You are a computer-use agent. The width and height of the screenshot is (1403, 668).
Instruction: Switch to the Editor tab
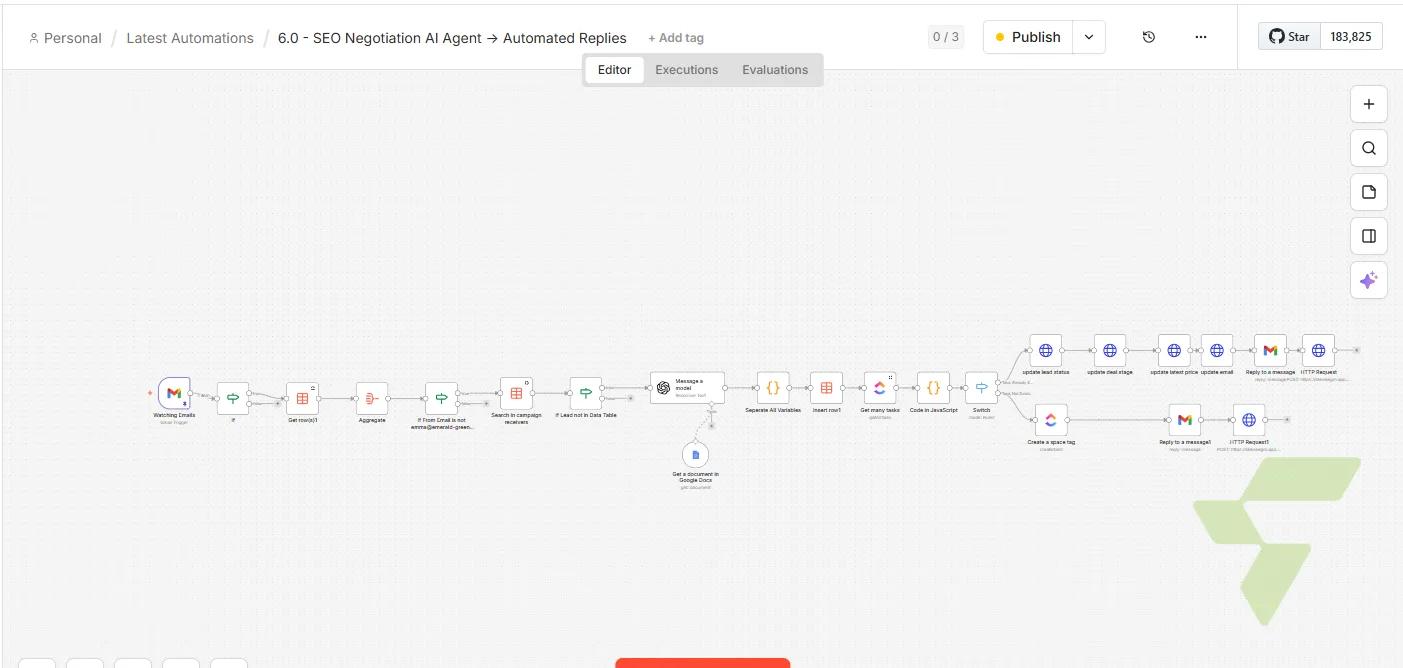(x=614, y=70)
